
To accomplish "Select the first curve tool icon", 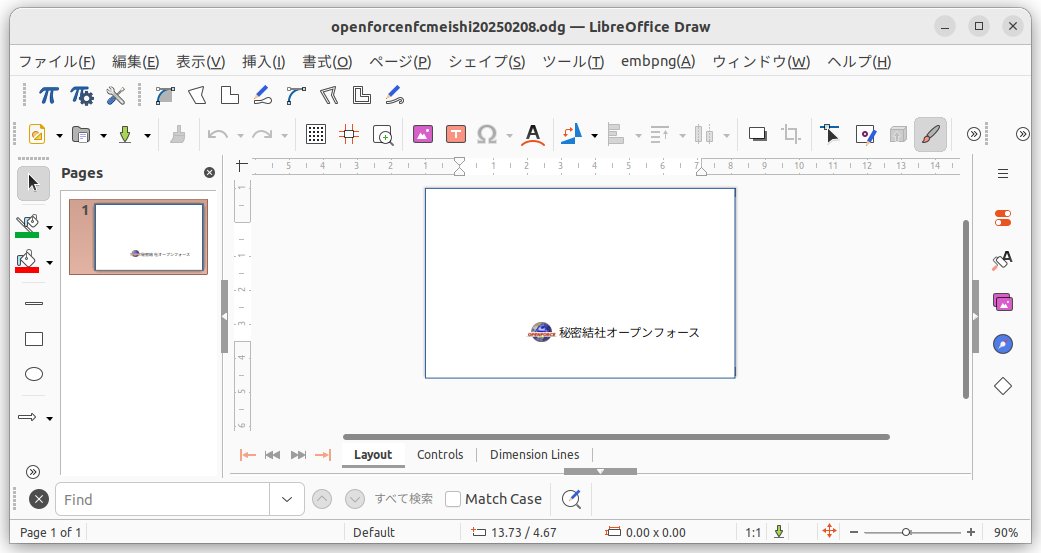I will pyautogui.click(x=165, y=96).
